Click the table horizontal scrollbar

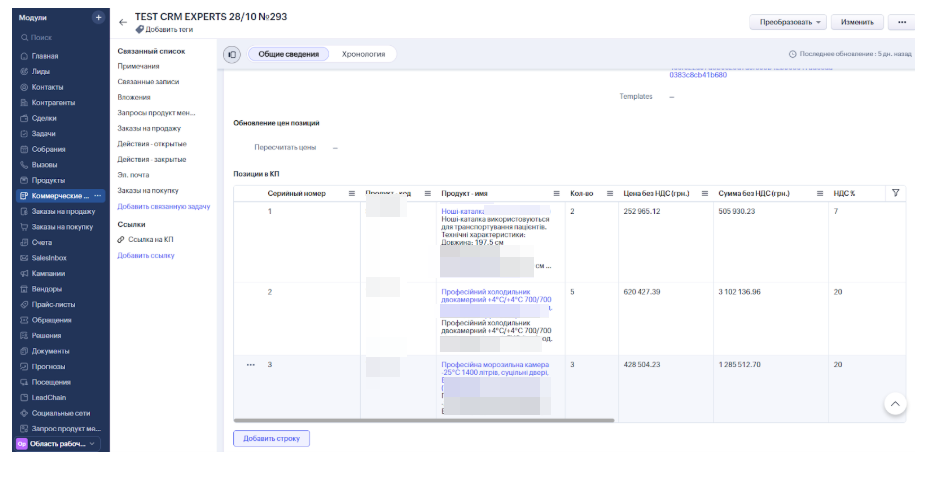(x=424, y=421)
